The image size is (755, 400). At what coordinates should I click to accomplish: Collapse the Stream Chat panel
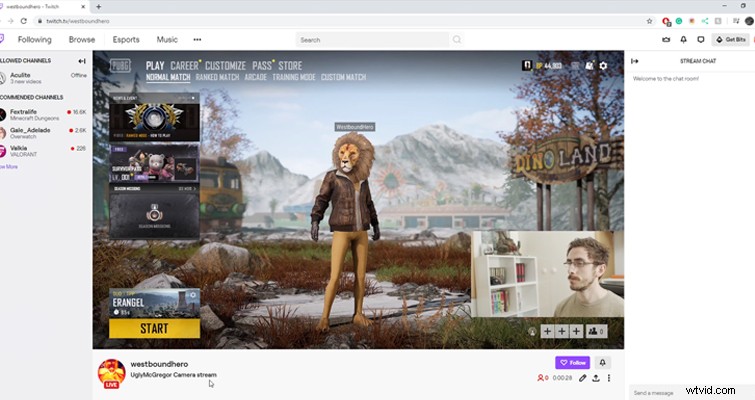[635, 61]
